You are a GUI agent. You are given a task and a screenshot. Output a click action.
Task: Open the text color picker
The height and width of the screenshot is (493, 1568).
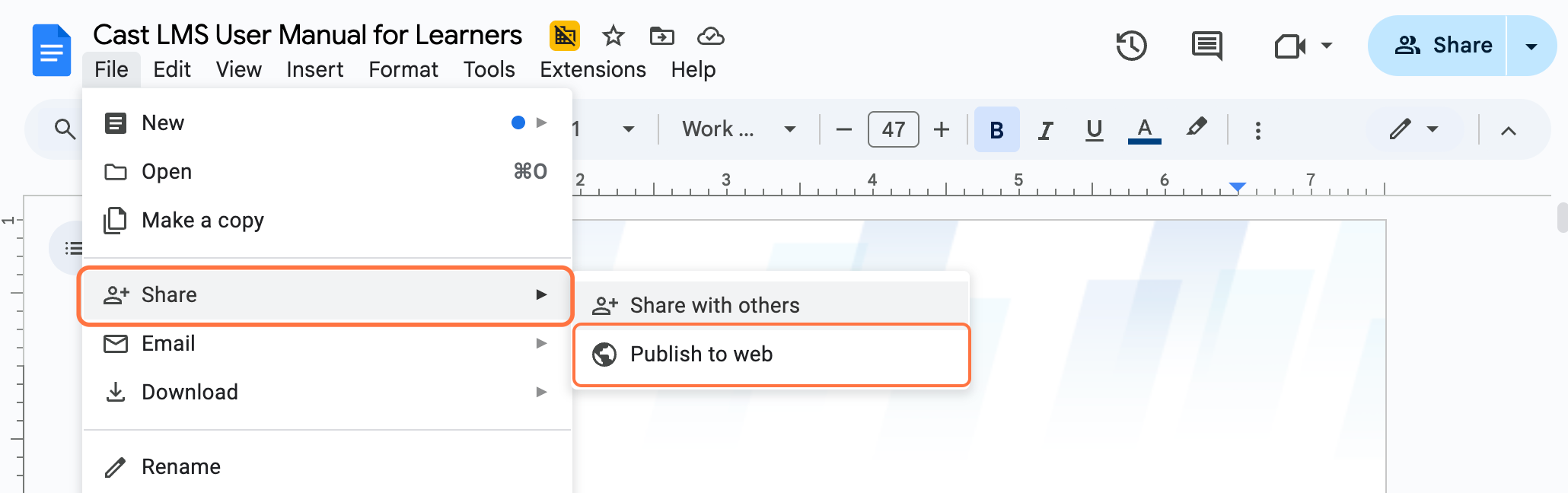coord(1144,130)
